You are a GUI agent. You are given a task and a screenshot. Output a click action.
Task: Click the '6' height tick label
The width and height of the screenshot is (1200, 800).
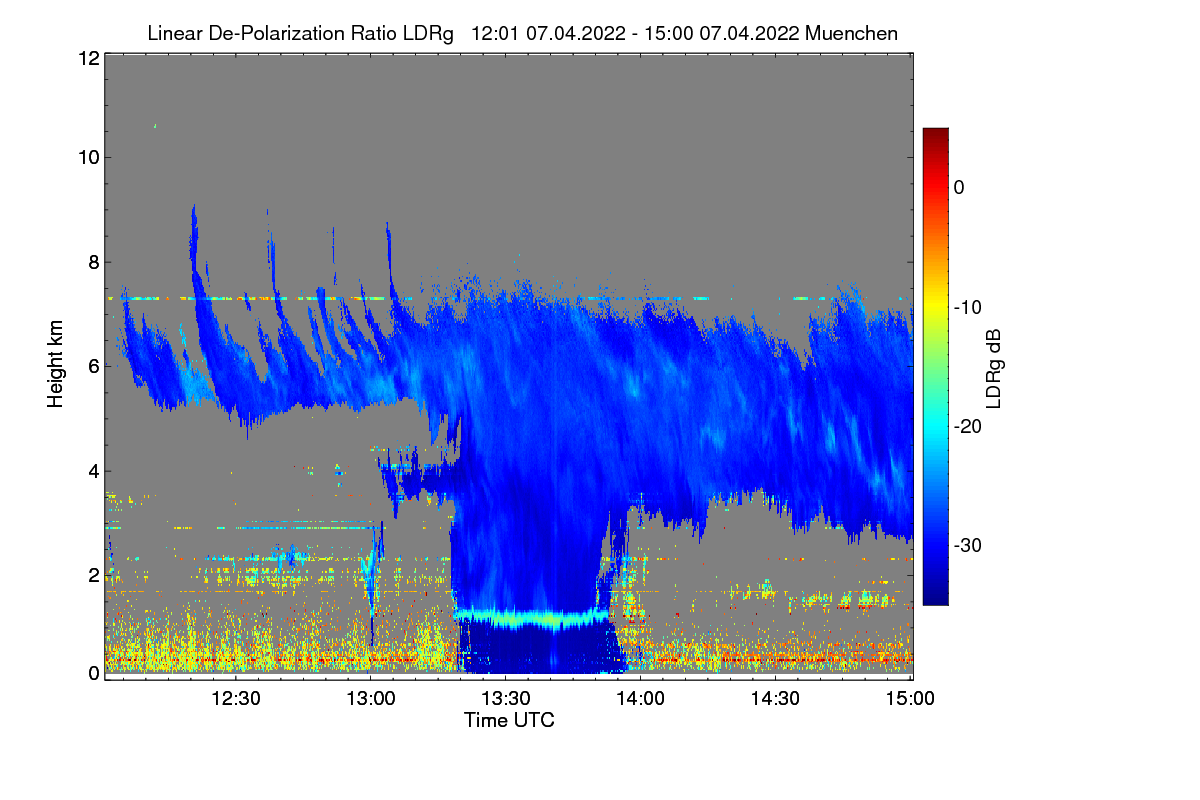tap(92, 366)
